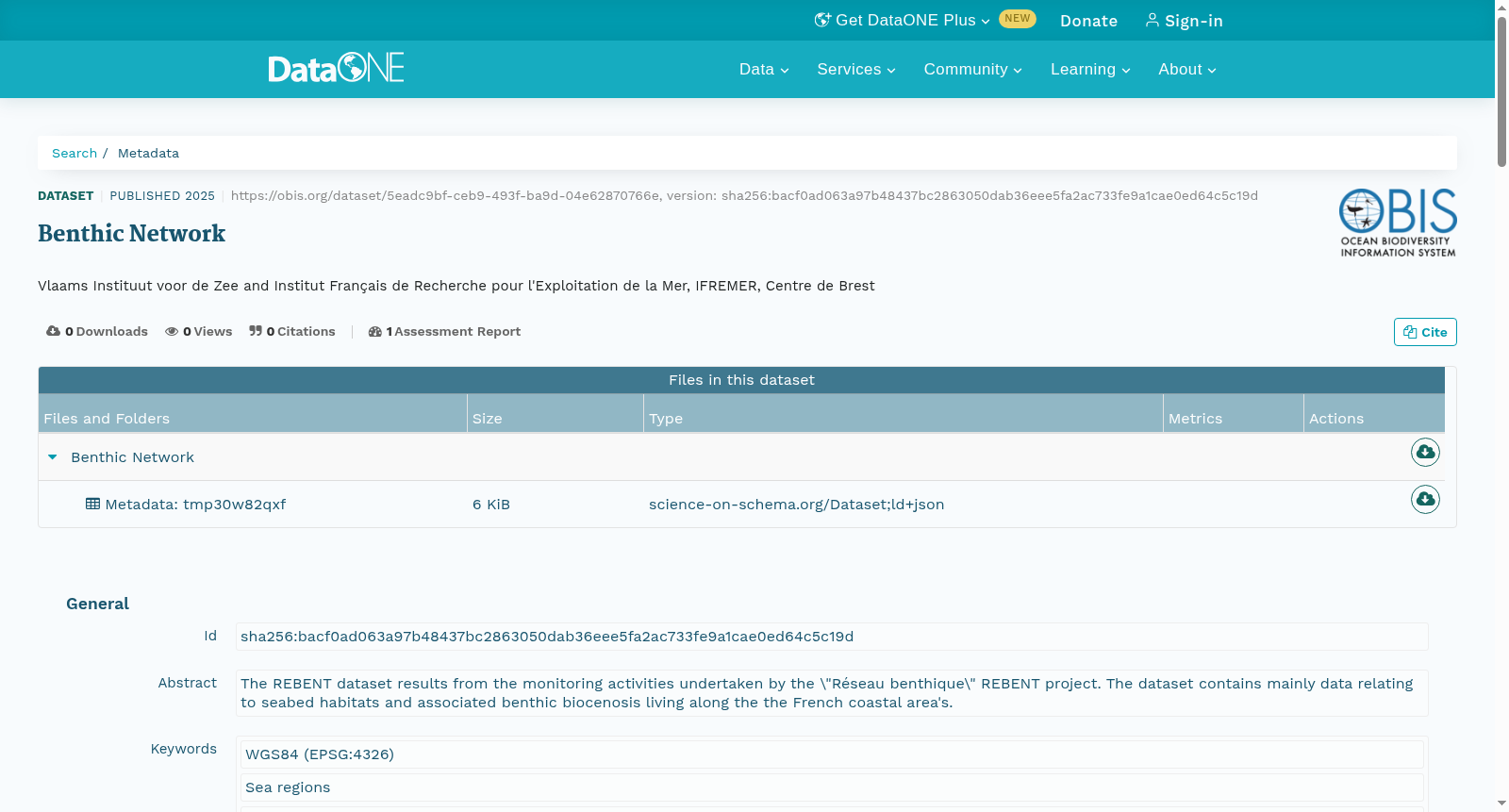Click the 0 Views metric
This screenshot has width=1509, height=812.
[x=199, y=331]
